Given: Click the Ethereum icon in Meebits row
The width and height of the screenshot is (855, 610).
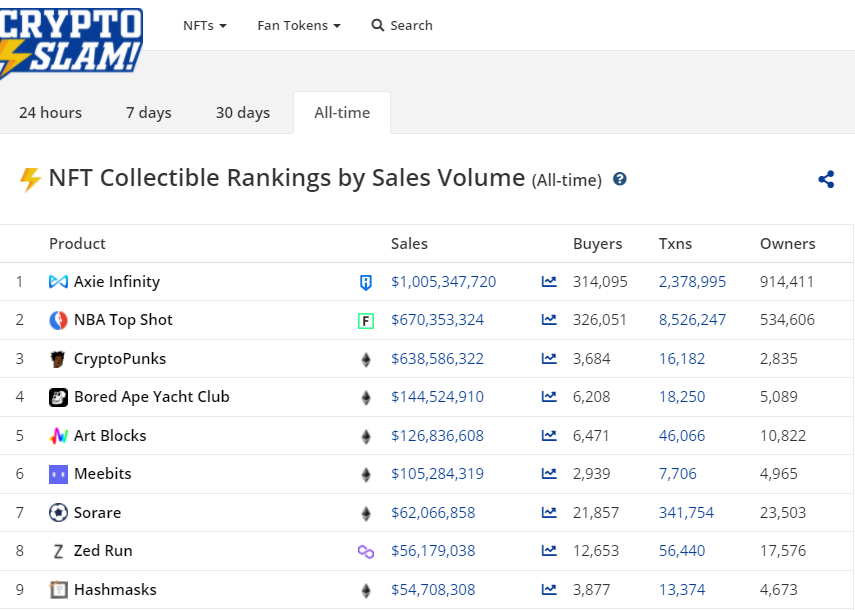Looking at the screenshot, I should click(366, 474).
